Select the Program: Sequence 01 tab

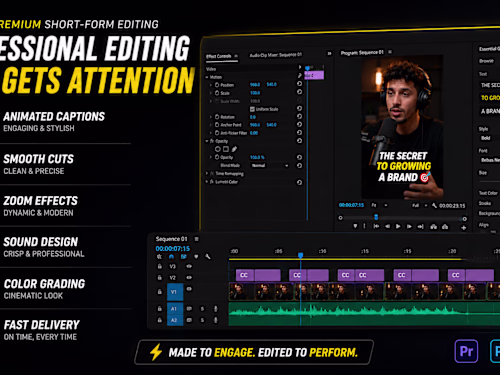(x=362, y=52)
